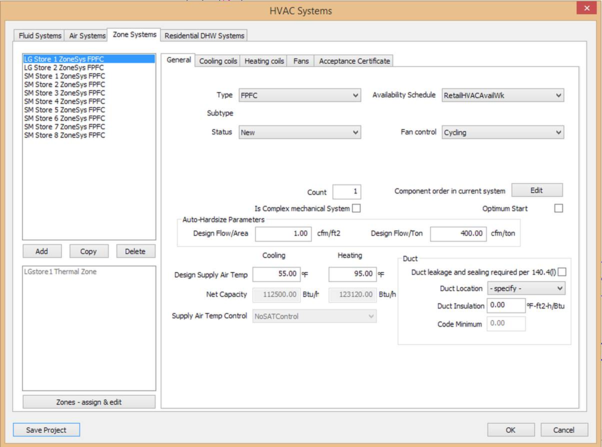This screenshot has height=447, width=602.
Task: Click the Edit component order button
Action: [537, 190]
